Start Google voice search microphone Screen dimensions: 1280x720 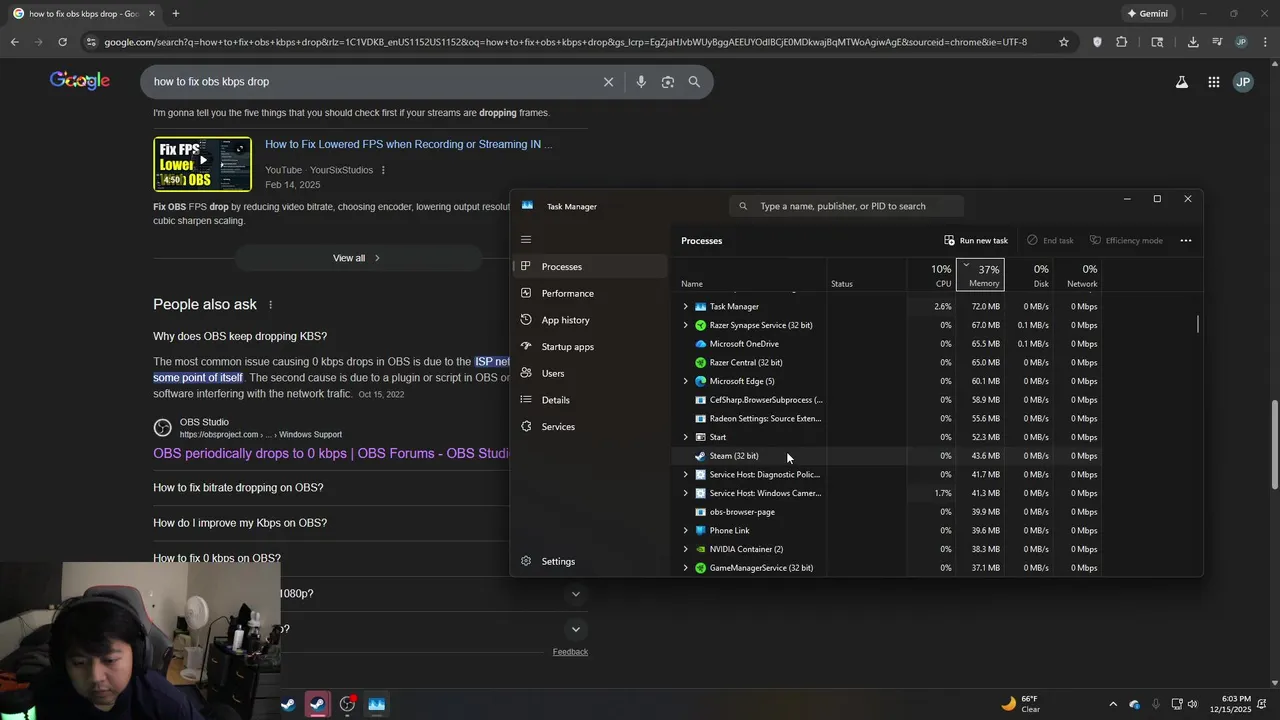[641, 82]
